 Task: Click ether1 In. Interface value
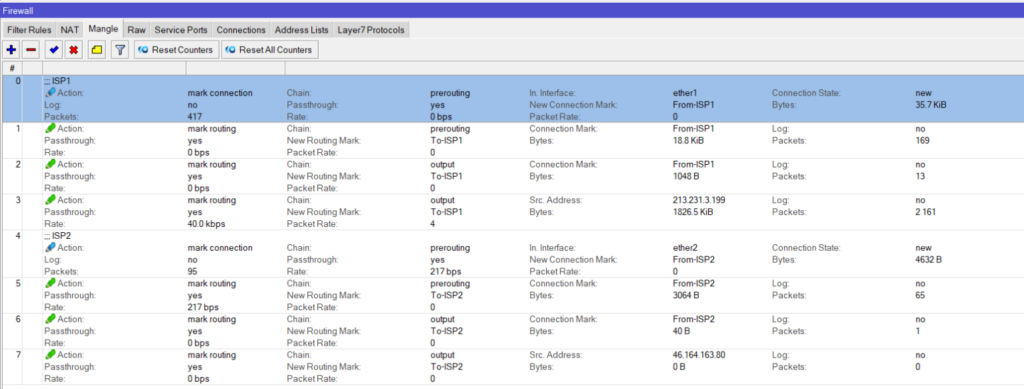(x=684, y=93)
